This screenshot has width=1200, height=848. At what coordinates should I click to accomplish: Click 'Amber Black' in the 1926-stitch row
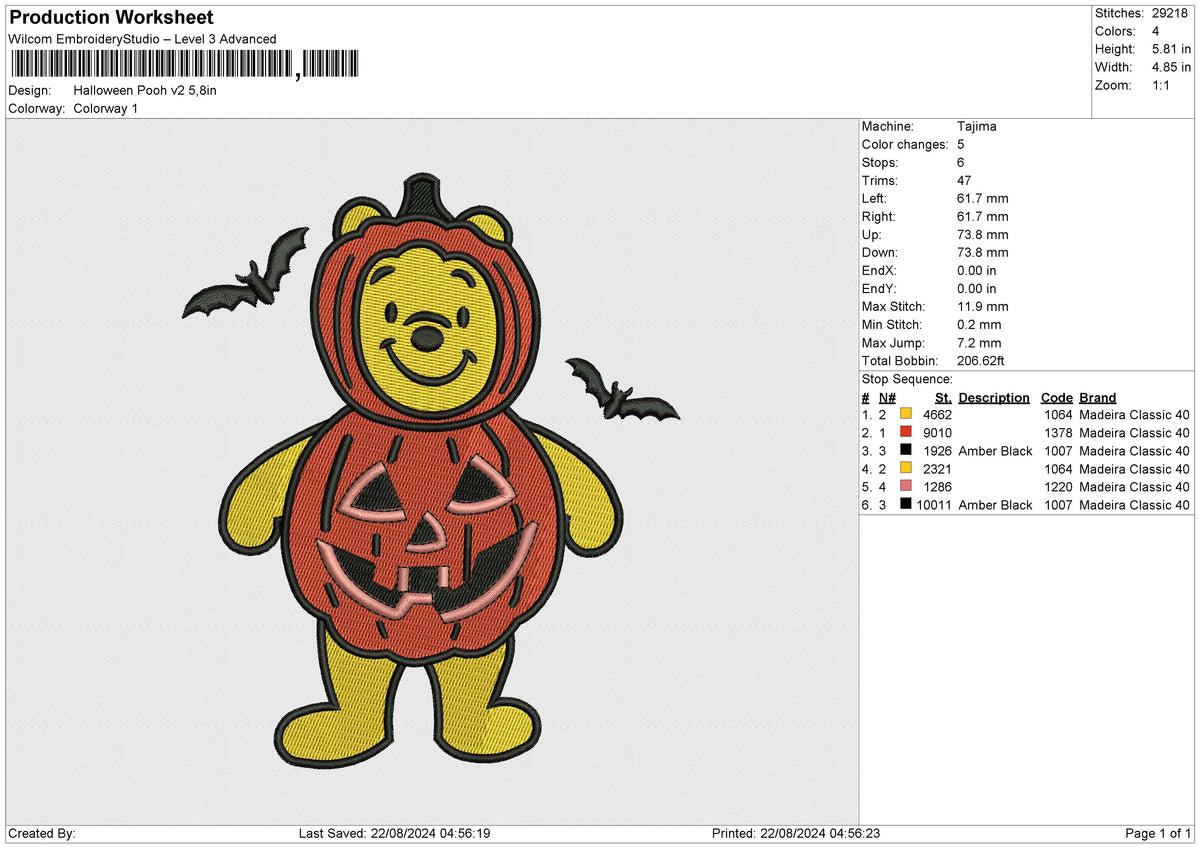click(995, 451)
